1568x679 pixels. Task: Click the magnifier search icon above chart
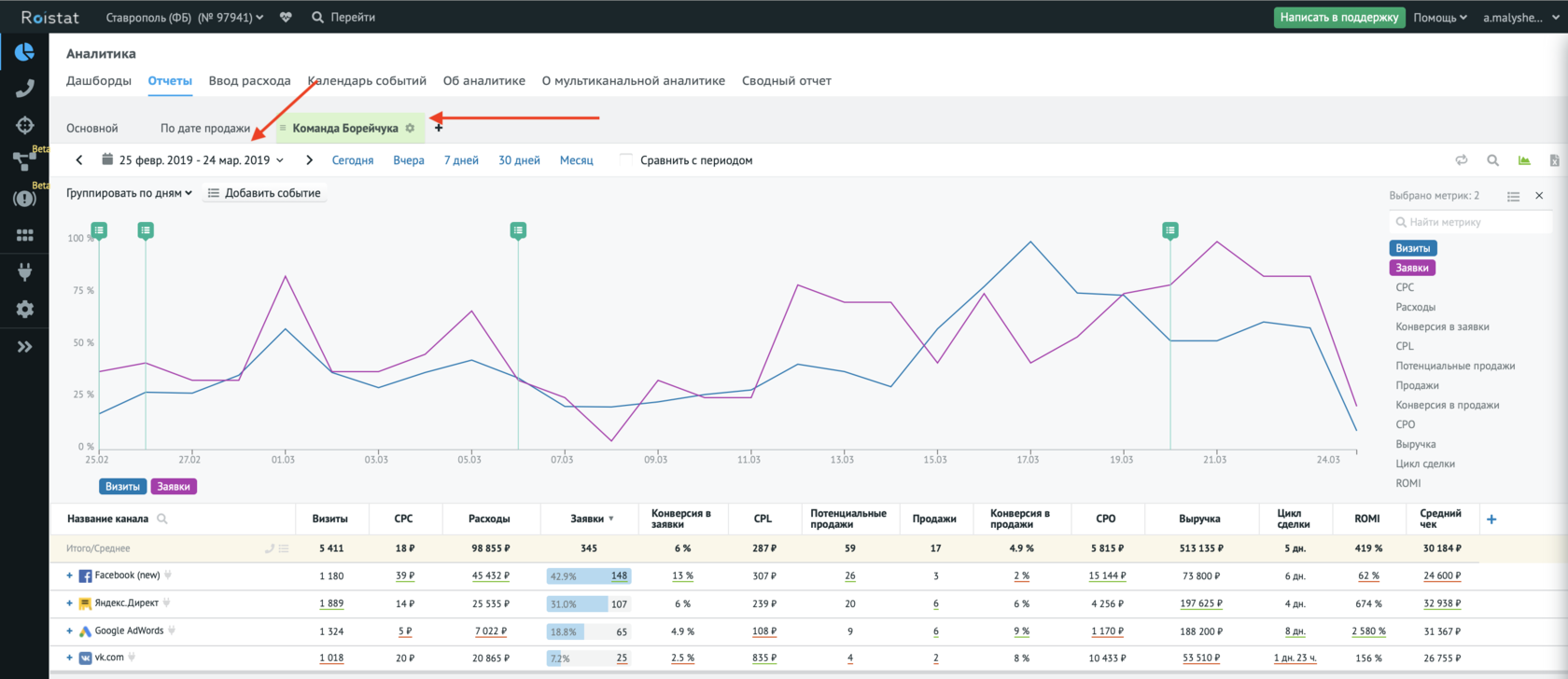click(x=1492, y=160)
